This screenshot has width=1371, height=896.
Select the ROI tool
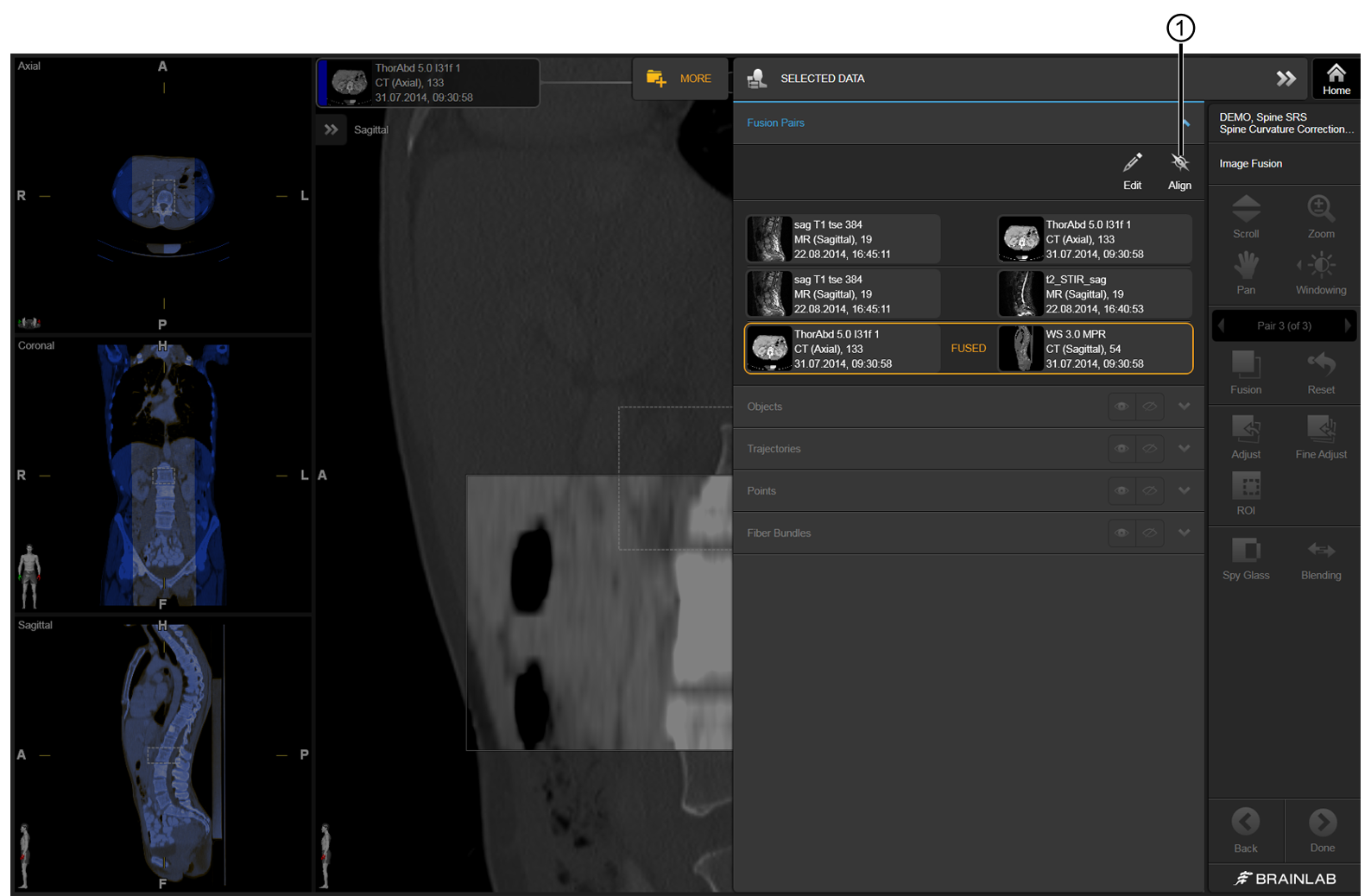(x=1246, y=493)
